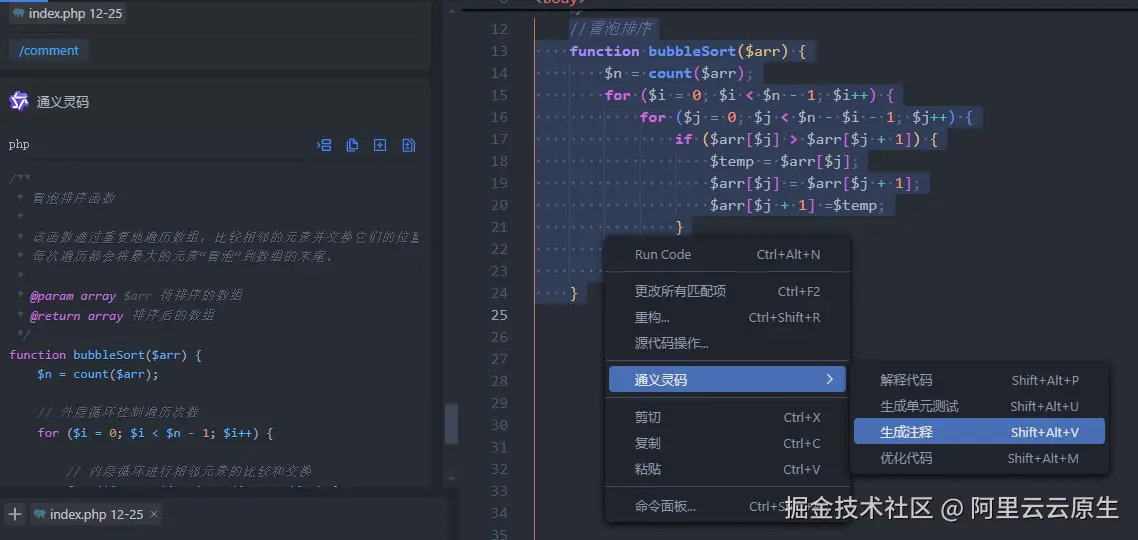Click editor line number 12
Viewport: 1138px width, 540px height.
(499, 29)
